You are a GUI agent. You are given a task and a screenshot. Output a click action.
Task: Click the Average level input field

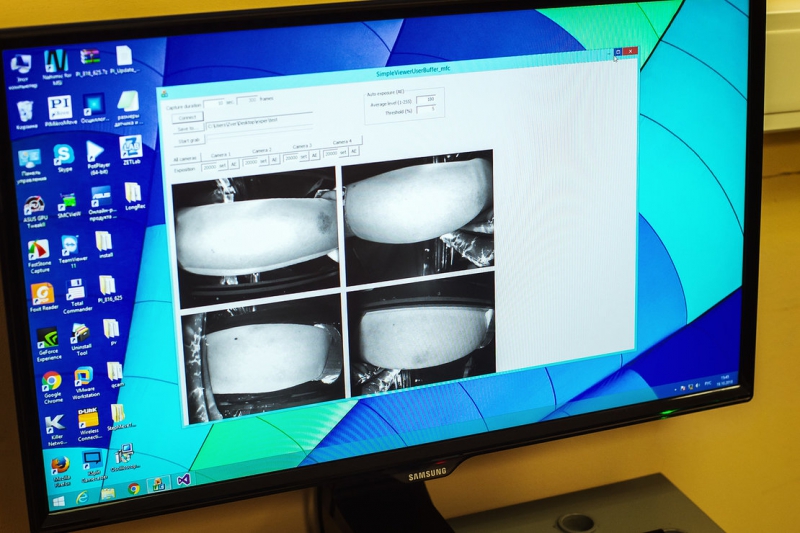click(x=425, y=100)
